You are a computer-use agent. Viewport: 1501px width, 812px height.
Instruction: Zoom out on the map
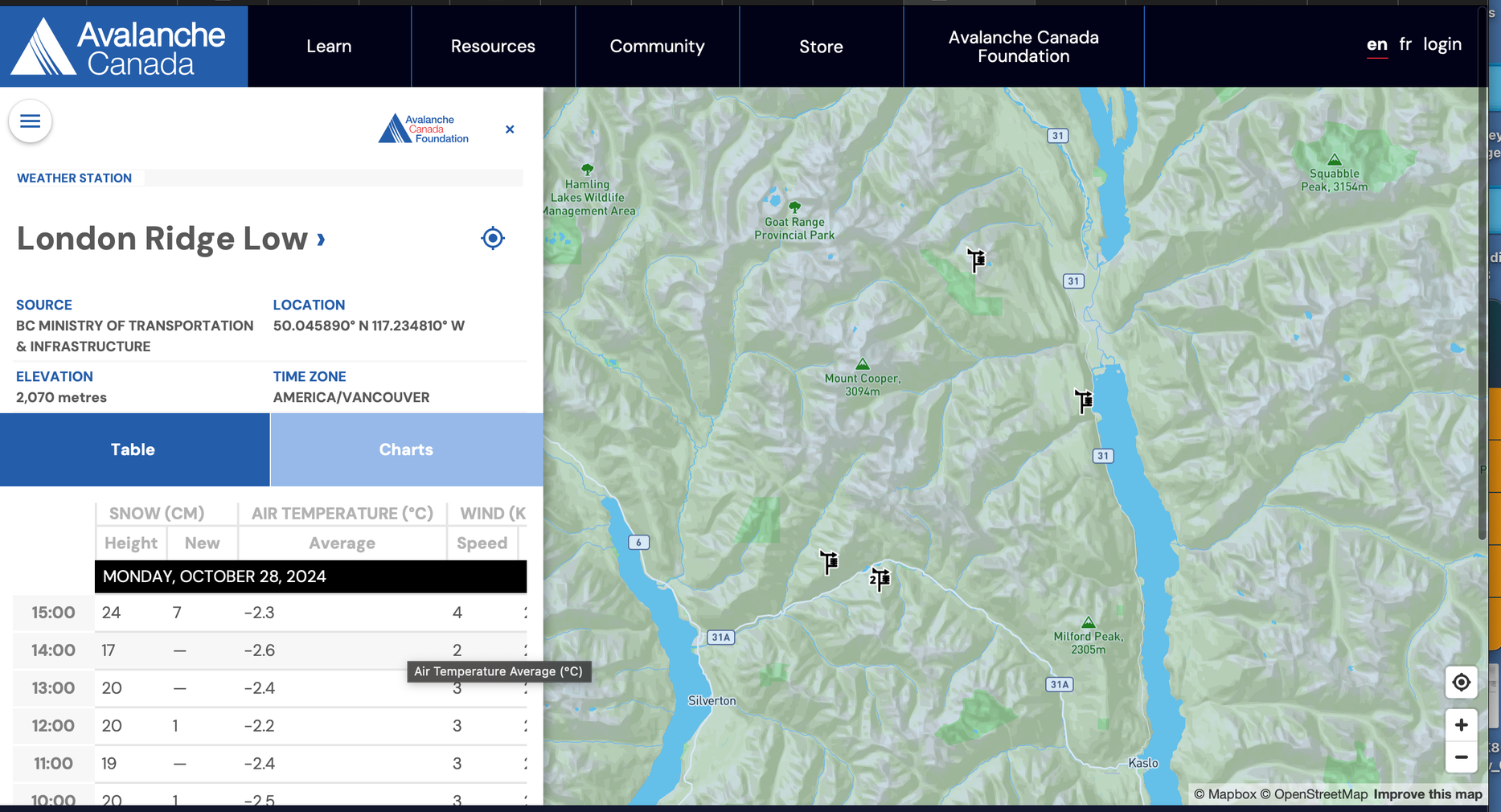point(1461,757)
